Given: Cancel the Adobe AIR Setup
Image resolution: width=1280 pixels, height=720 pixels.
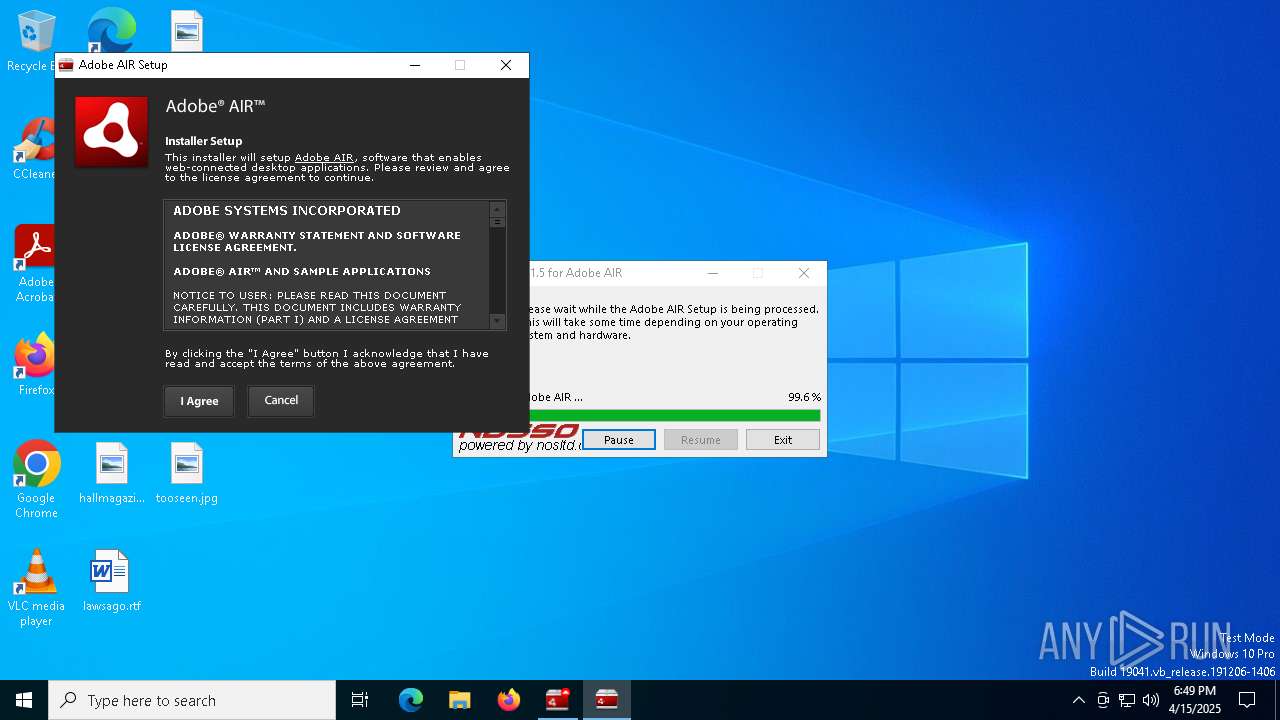Looking at the screenshot, I should [x=281, y=400].
